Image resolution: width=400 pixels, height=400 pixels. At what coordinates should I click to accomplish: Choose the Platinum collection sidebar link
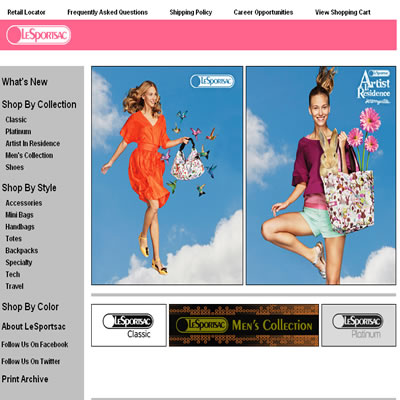pos(18,132)
